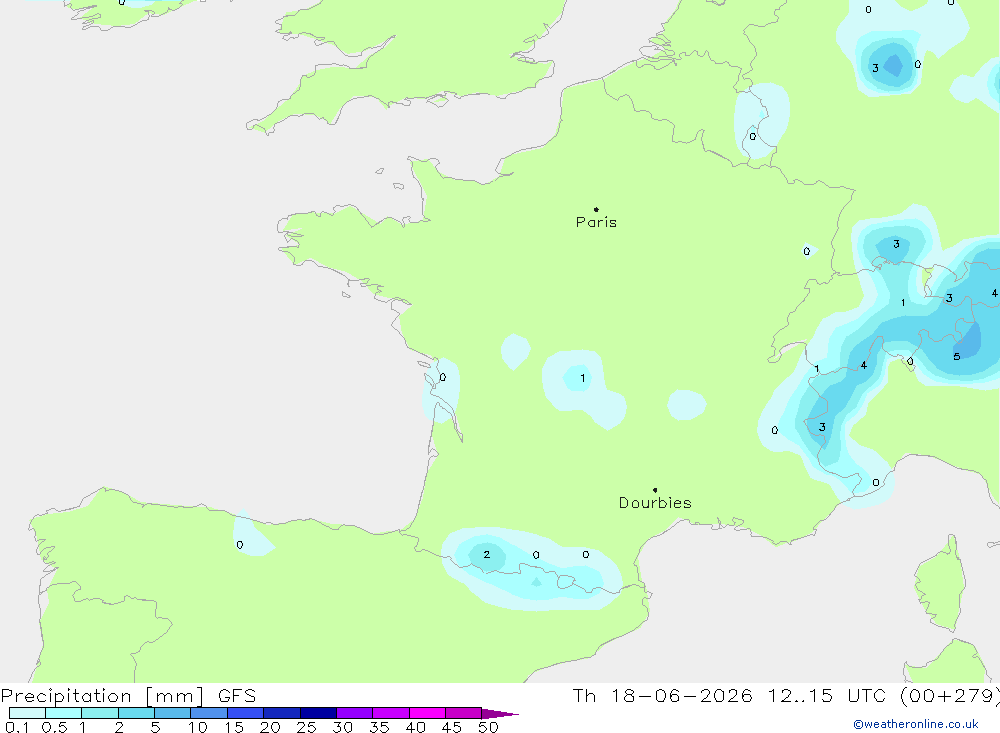The image size is (1000, 733).
Task: Pick the 35–40 mm legend swatch
Action: (x=391, y=713)
